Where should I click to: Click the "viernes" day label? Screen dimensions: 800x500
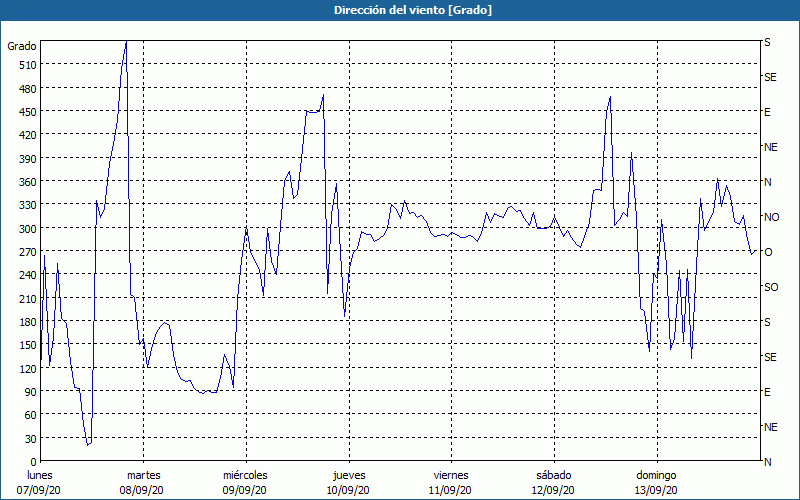[451, 476]
